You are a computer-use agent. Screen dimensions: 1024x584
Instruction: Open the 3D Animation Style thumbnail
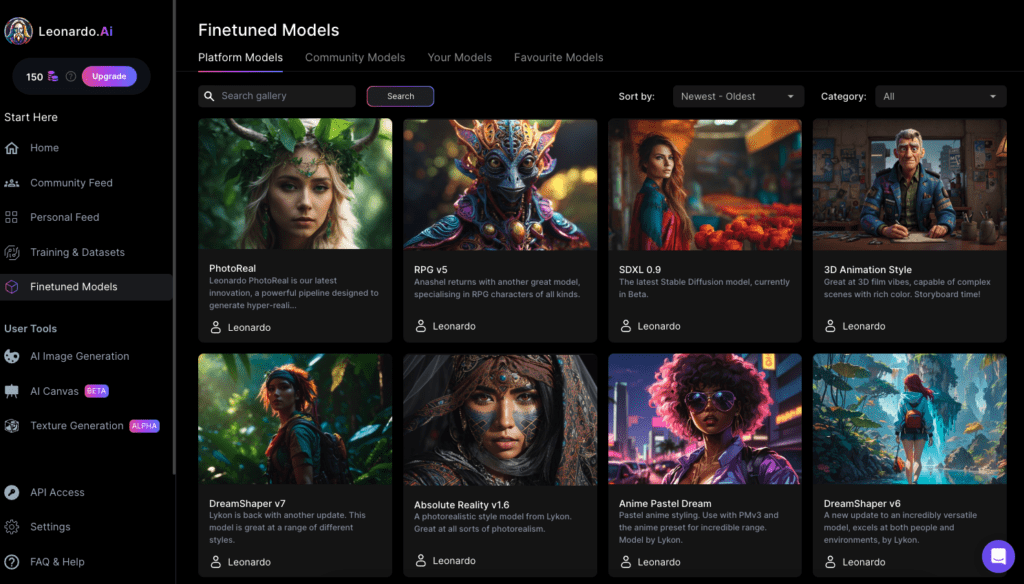[x=910, y=184]
